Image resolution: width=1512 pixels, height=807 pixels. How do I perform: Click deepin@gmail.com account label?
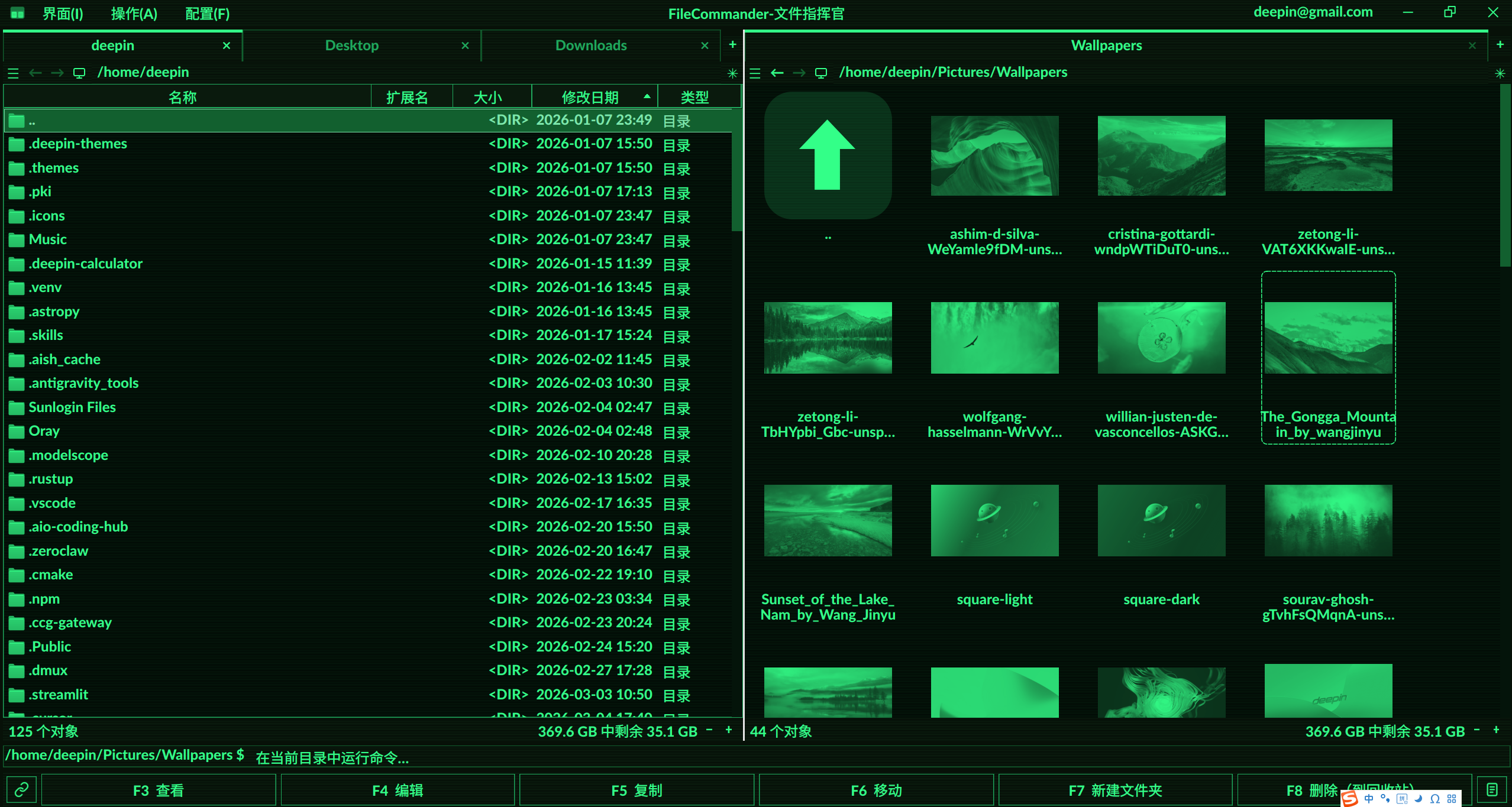tap(1313, 12)
